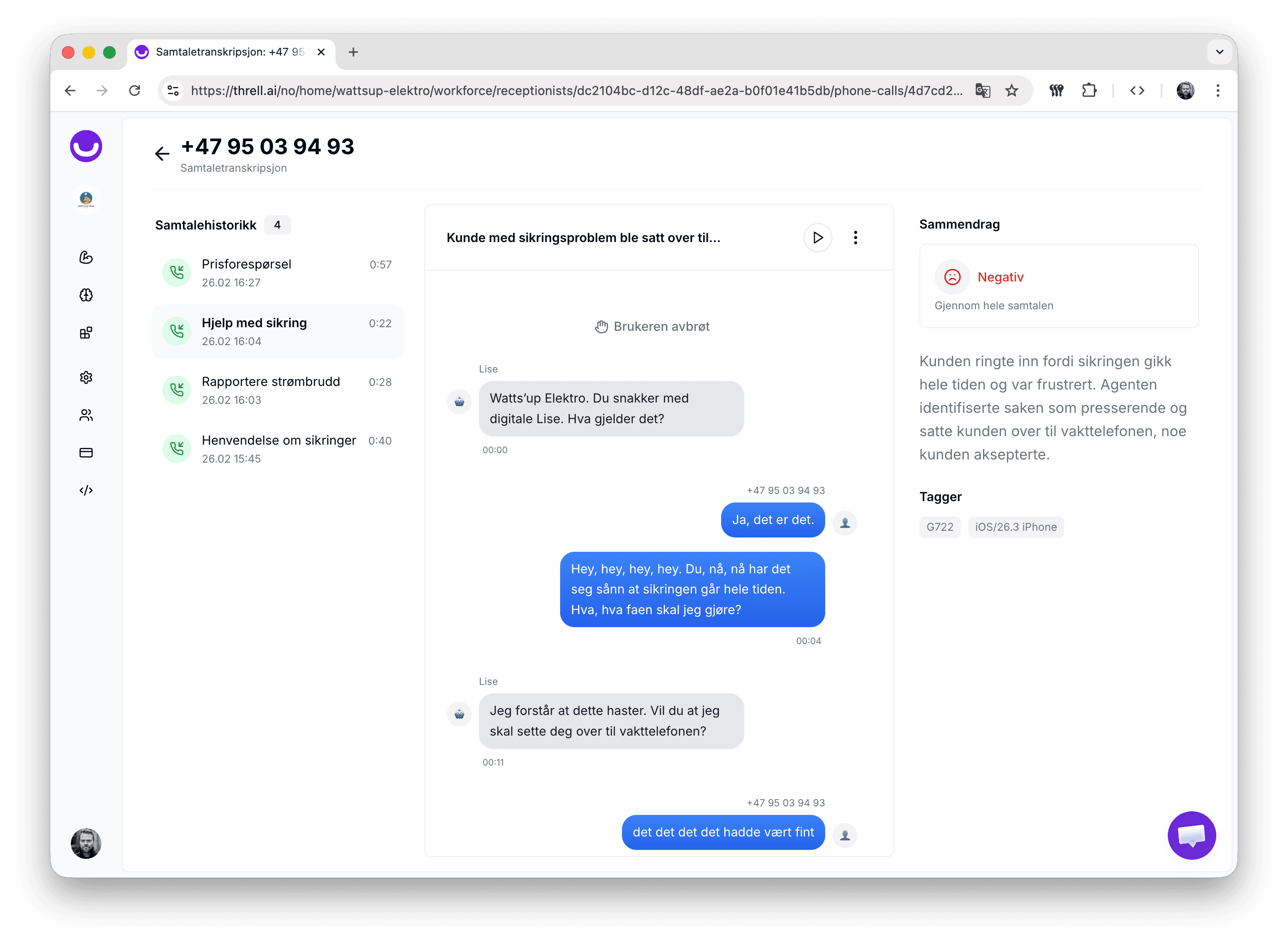Select the Prisforespørsel call
This screenshot has height=944, width=1288.
pos(277,273)
